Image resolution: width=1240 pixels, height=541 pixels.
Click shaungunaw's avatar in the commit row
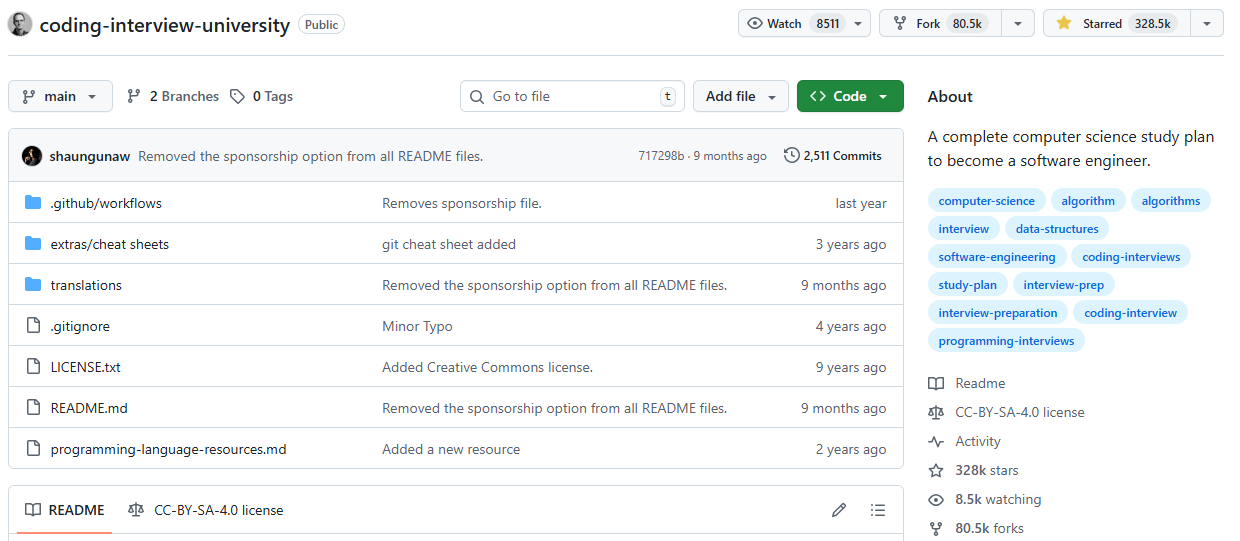coord(32,156)
